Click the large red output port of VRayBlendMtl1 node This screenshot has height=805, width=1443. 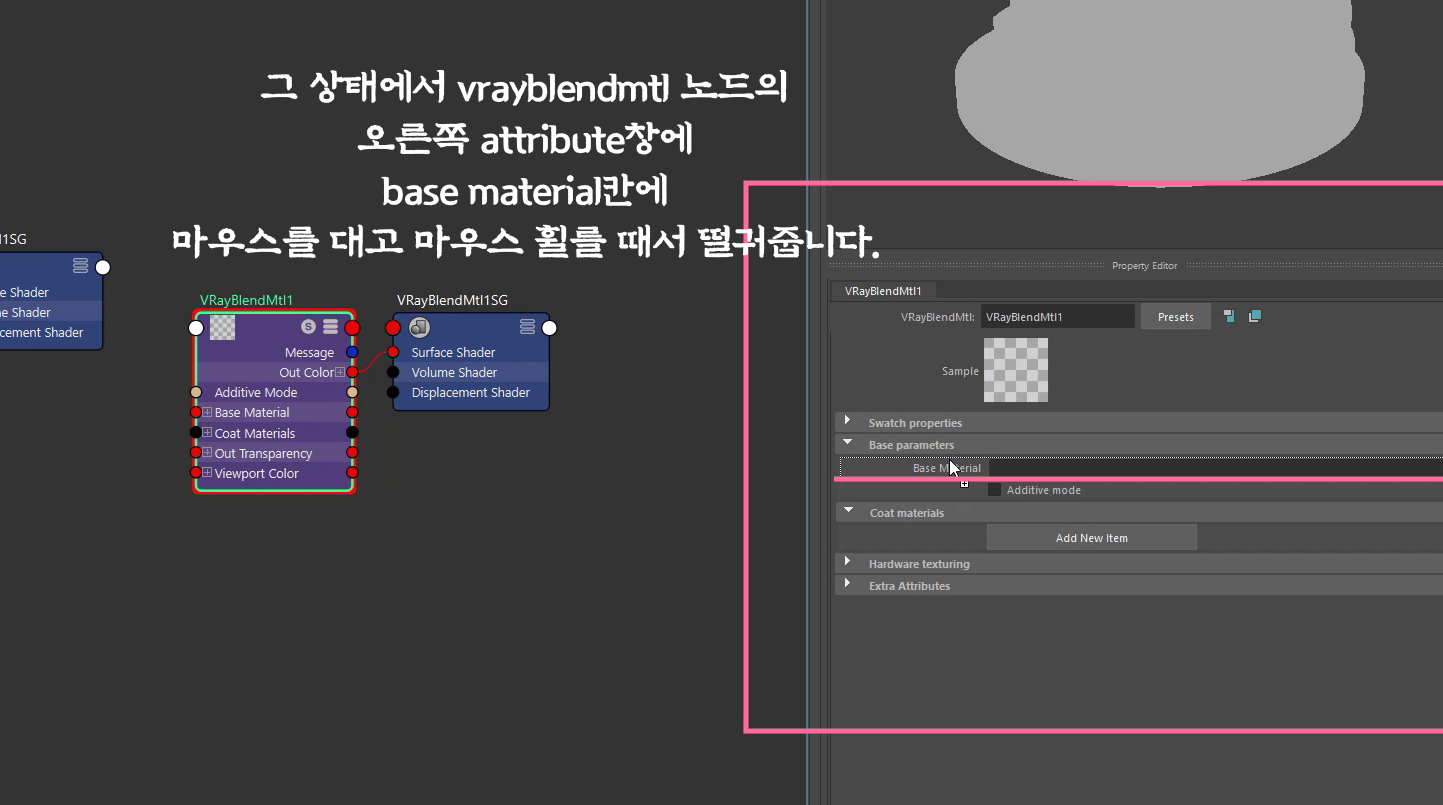(x=352, y=328)
